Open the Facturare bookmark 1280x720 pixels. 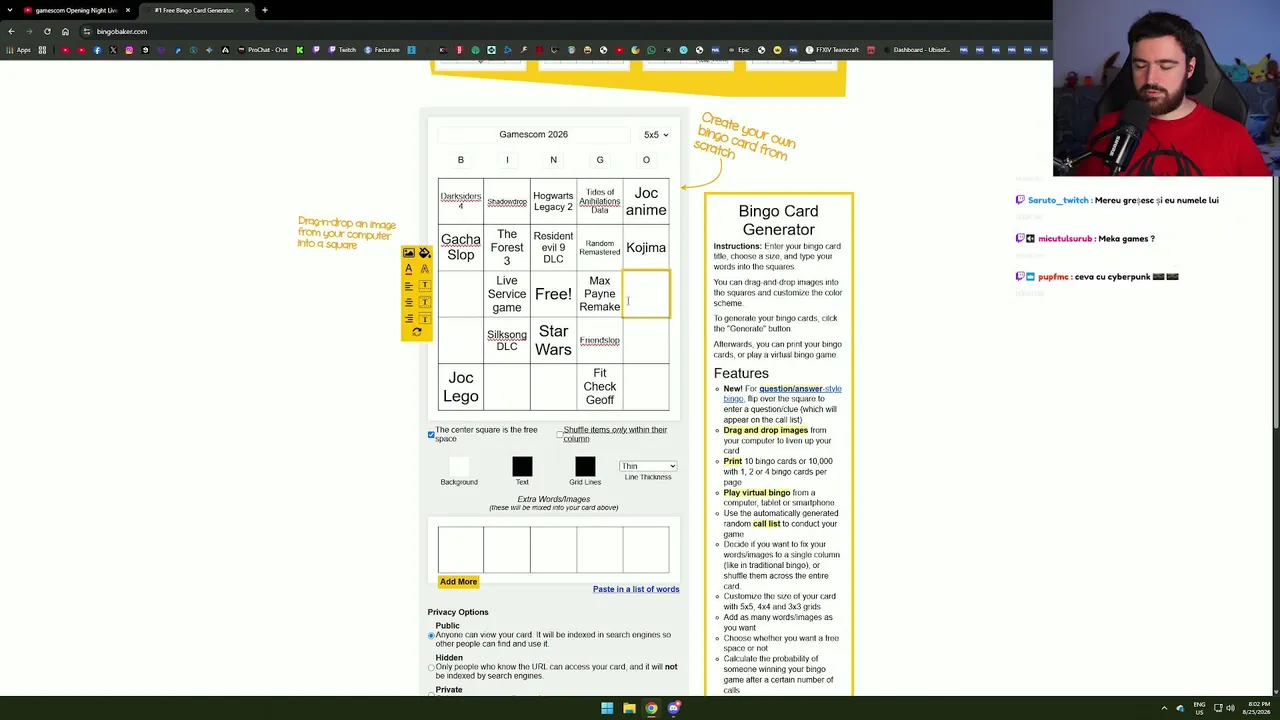pyautogui.click(x=382, y=50)
